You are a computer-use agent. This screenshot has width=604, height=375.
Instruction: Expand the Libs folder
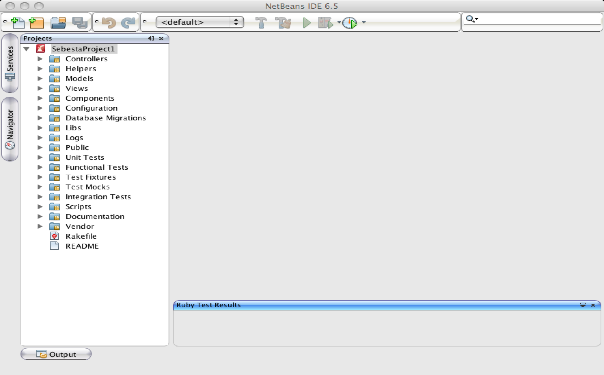40,128
